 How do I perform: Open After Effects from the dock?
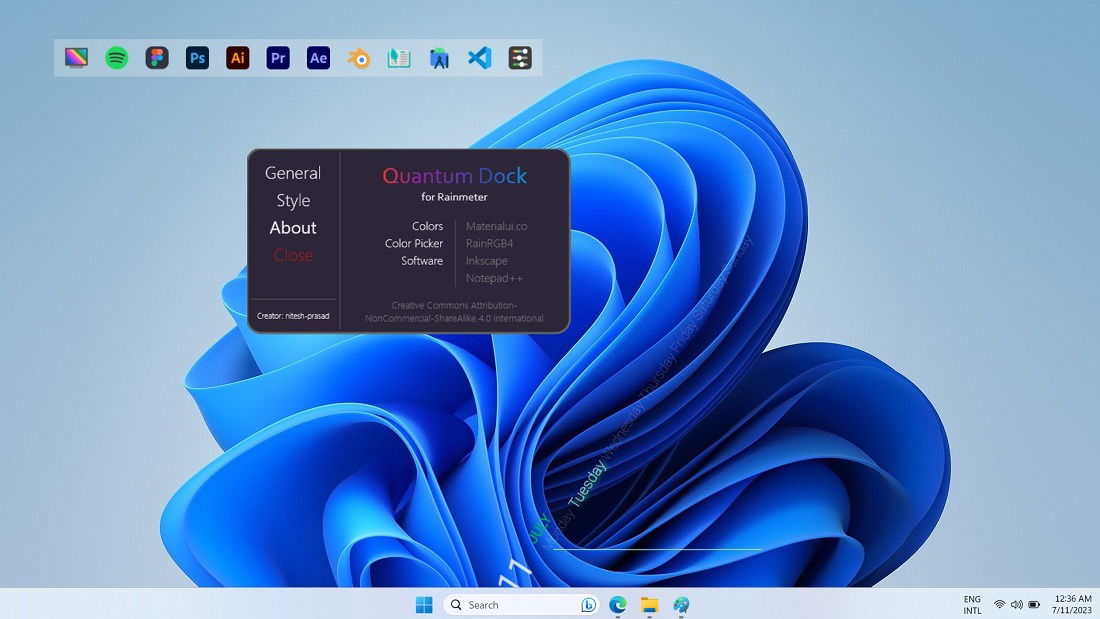point(318,57)
